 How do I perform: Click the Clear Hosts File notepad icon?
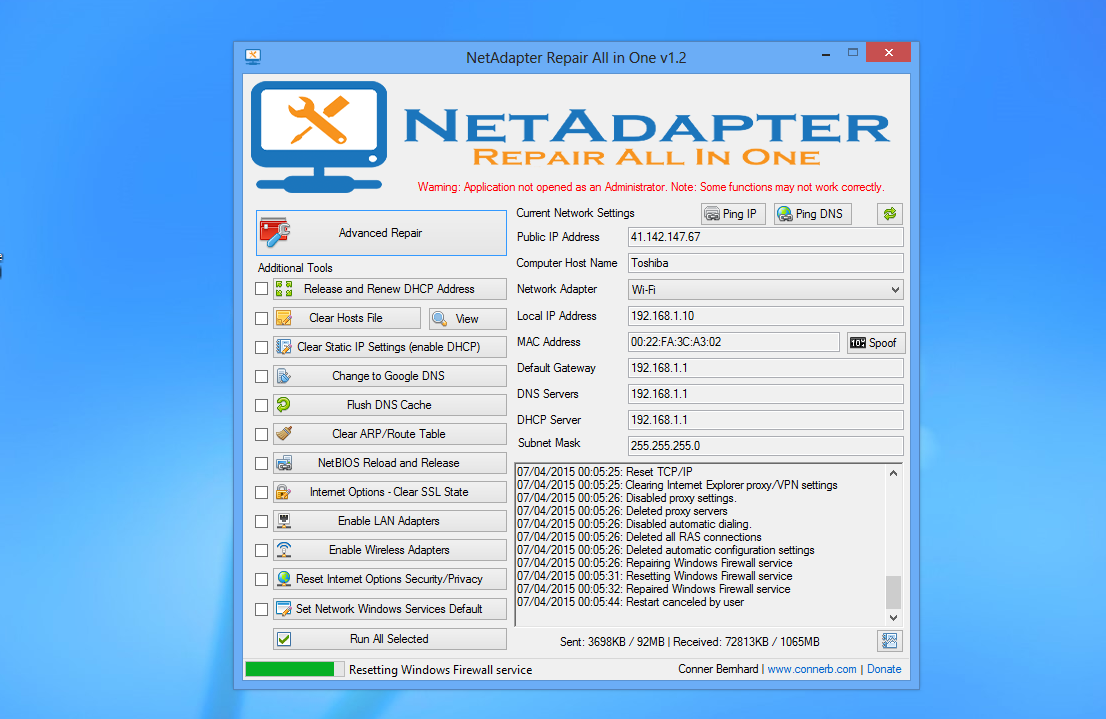point(284,318)
